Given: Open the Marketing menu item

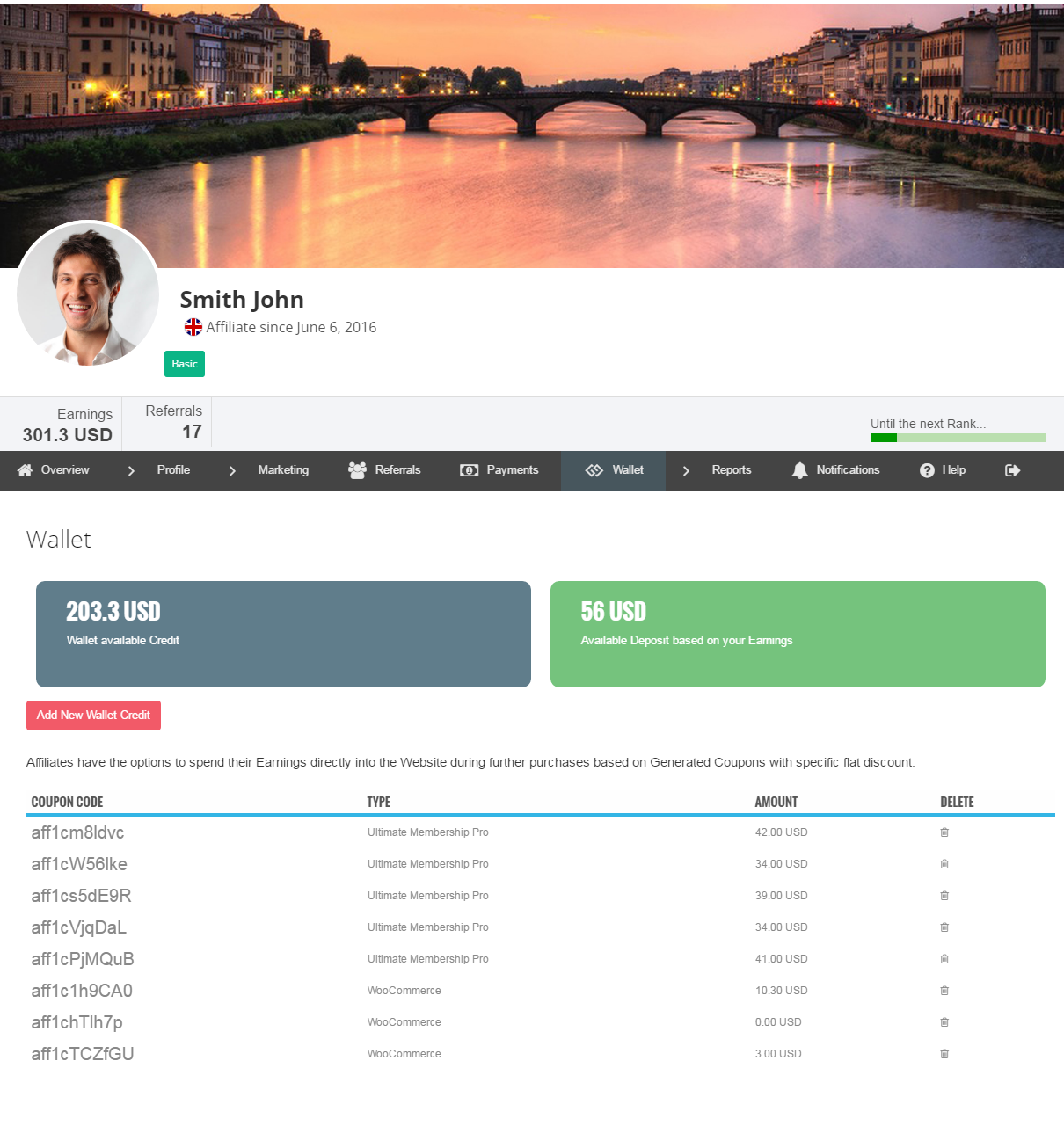Looking at the screenshot, I should pyautogui.click(x=283, y=470).
